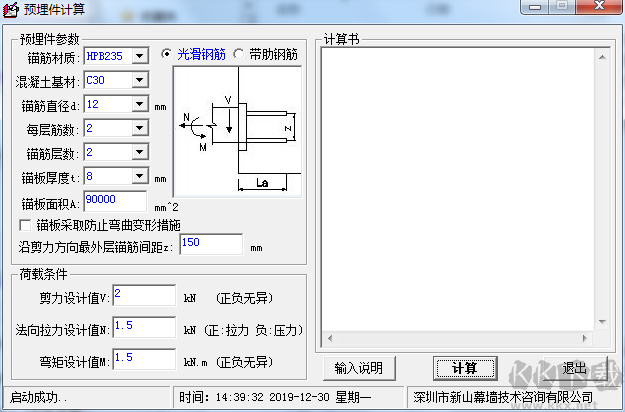Expand the 锚筋直径d dropdown arrow
The height and width of the screenshot is (412, 625).
click(x=140, y=104)
